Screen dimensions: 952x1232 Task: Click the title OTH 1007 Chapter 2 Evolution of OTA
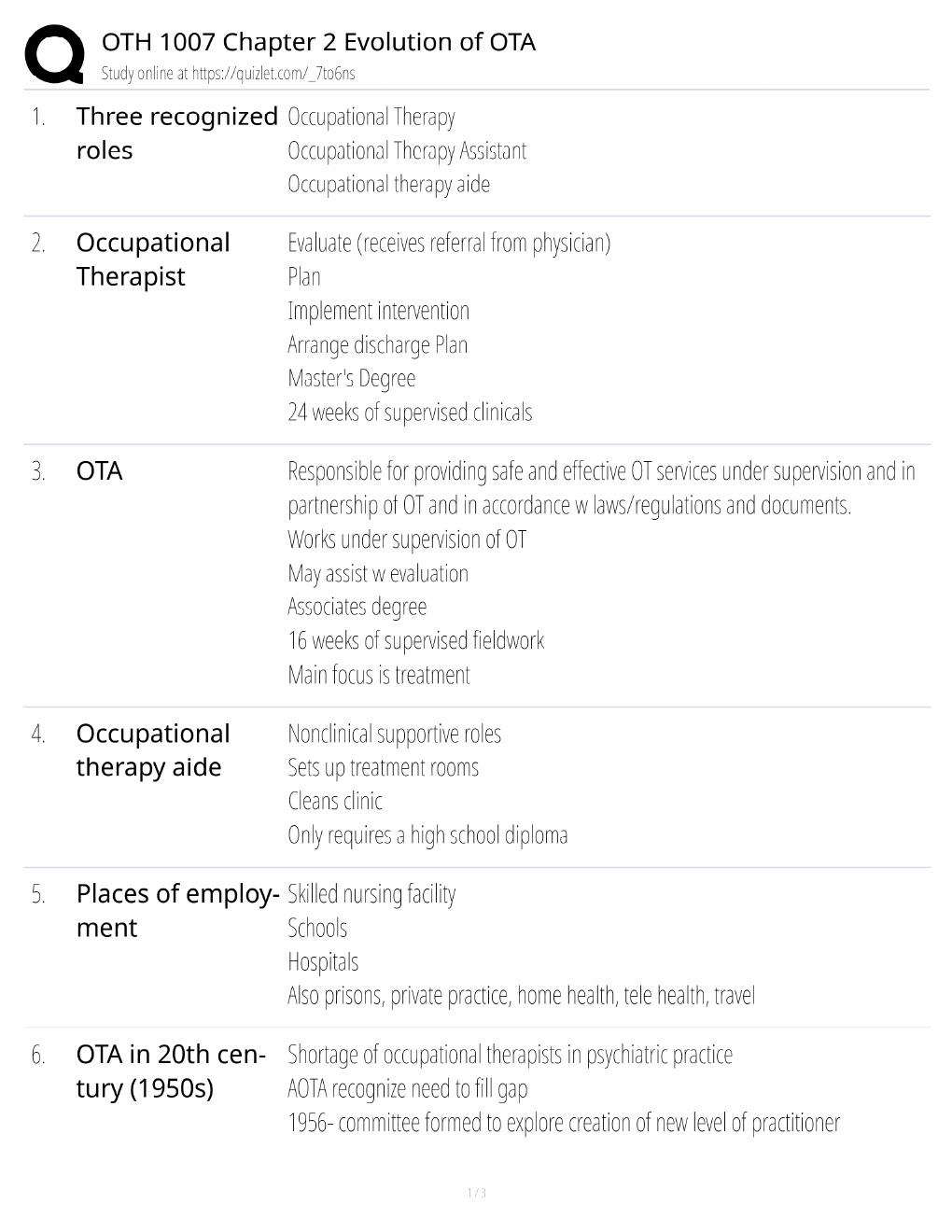[x=318, y=42]
